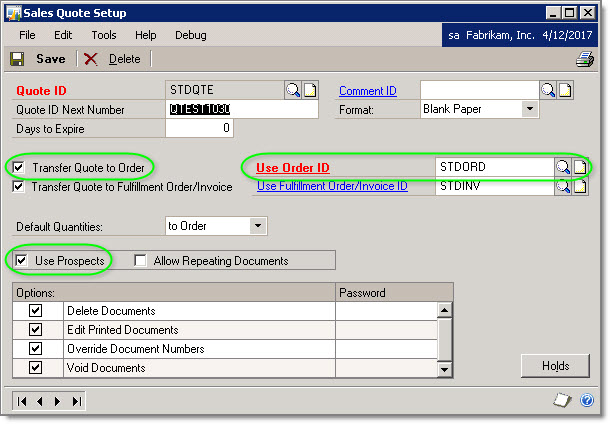Click the options list scroll down arrow

[x=444, y=369]
